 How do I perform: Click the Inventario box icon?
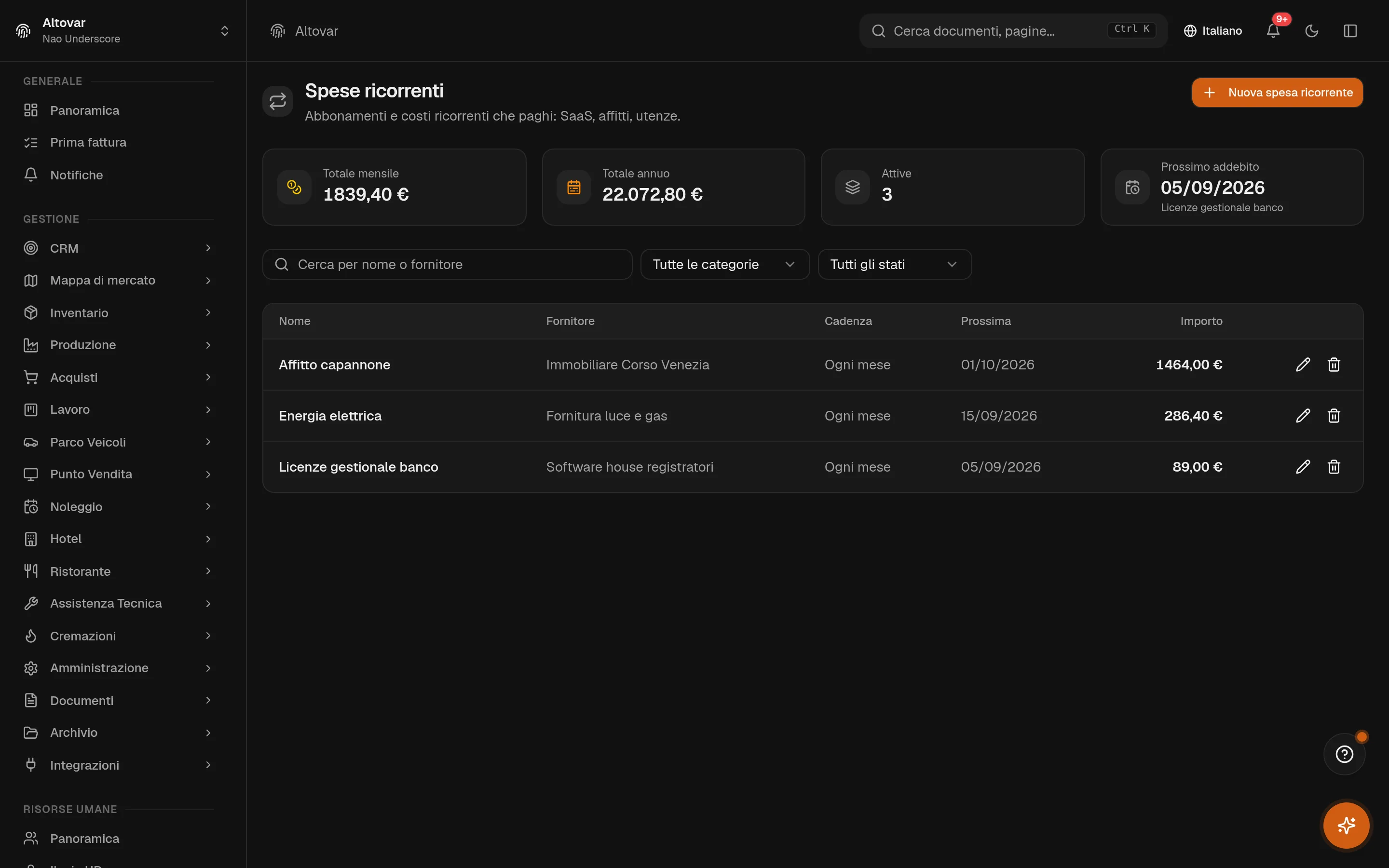tap(31, 312)
